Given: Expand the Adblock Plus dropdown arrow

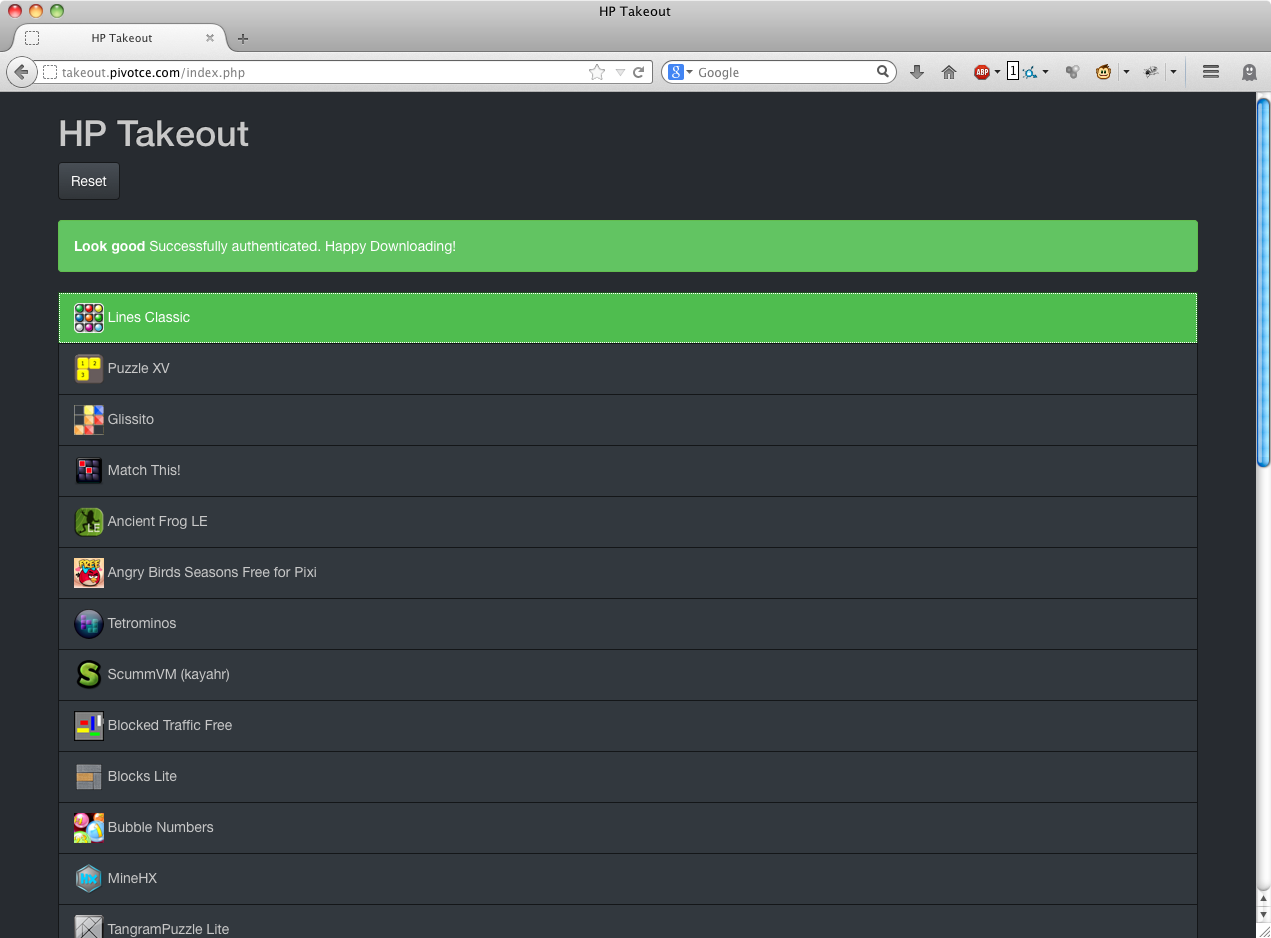Looking at the screenshot, I should pos(997,72).
